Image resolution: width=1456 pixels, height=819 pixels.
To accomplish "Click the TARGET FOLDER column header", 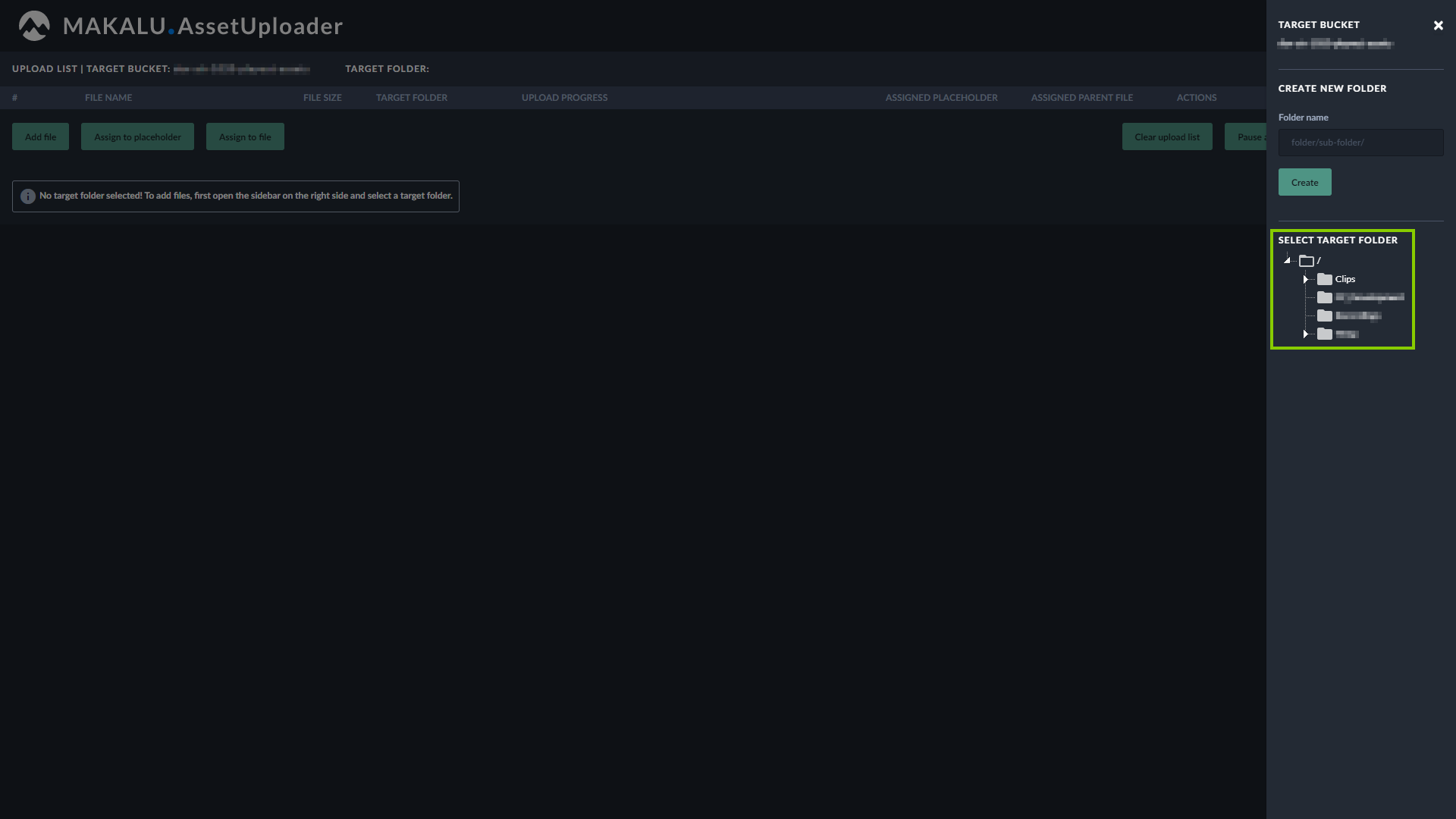I will click(x=412, y=98).
